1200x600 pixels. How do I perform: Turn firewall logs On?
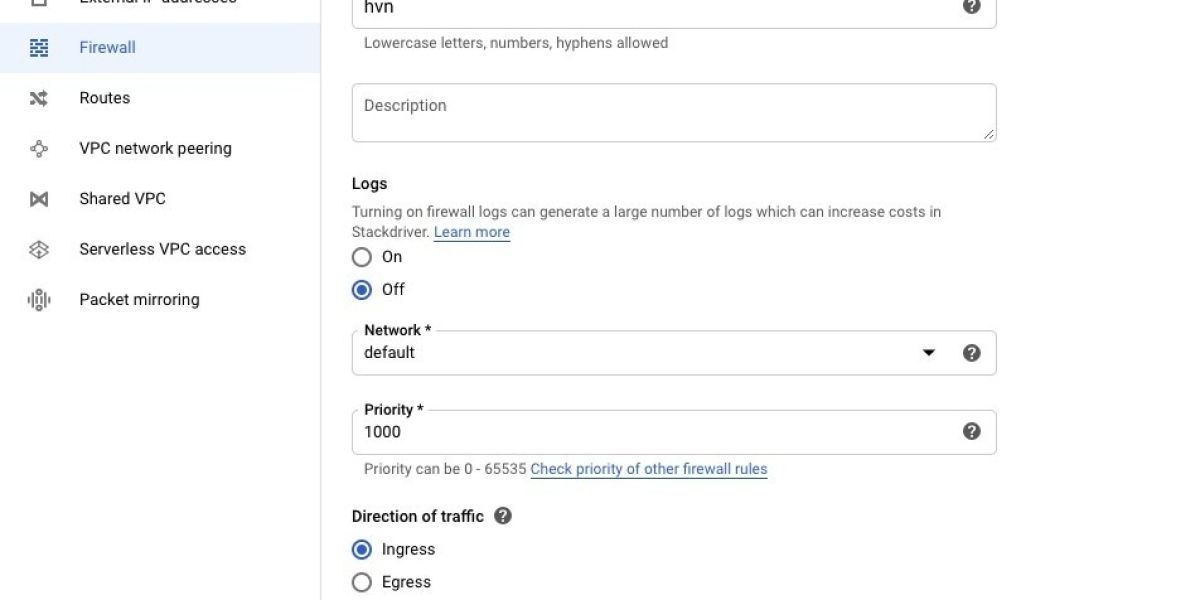(x=362, y=257)
